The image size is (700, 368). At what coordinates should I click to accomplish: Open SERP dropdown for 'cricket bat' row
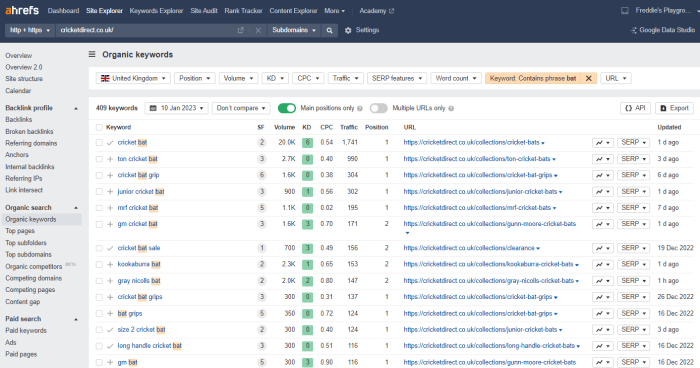[633, 142]
